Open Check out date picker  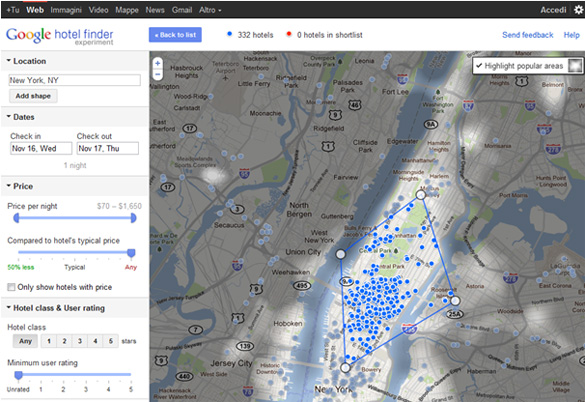(108, 149)
